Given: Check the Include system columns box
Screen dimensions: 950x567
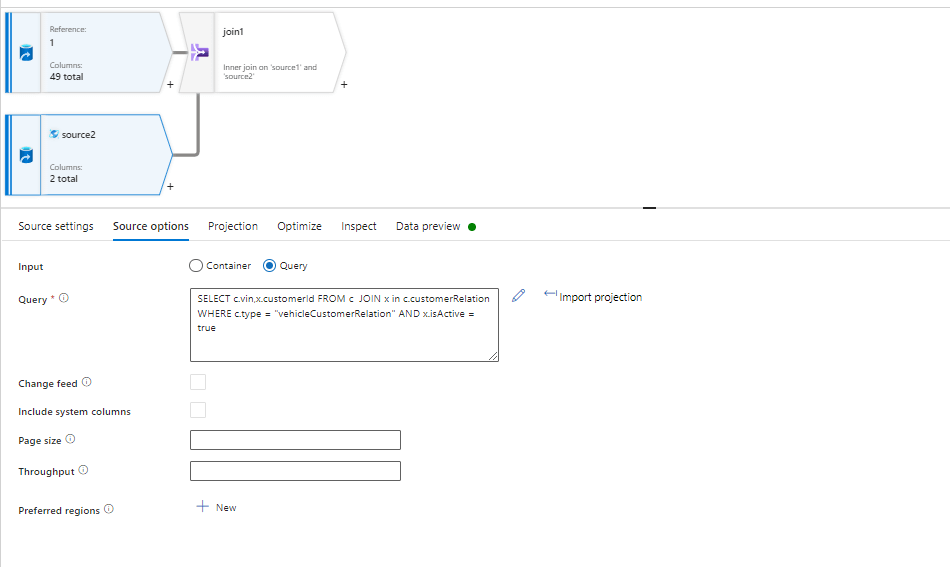Looking at the screenshot, I should 198,410.
